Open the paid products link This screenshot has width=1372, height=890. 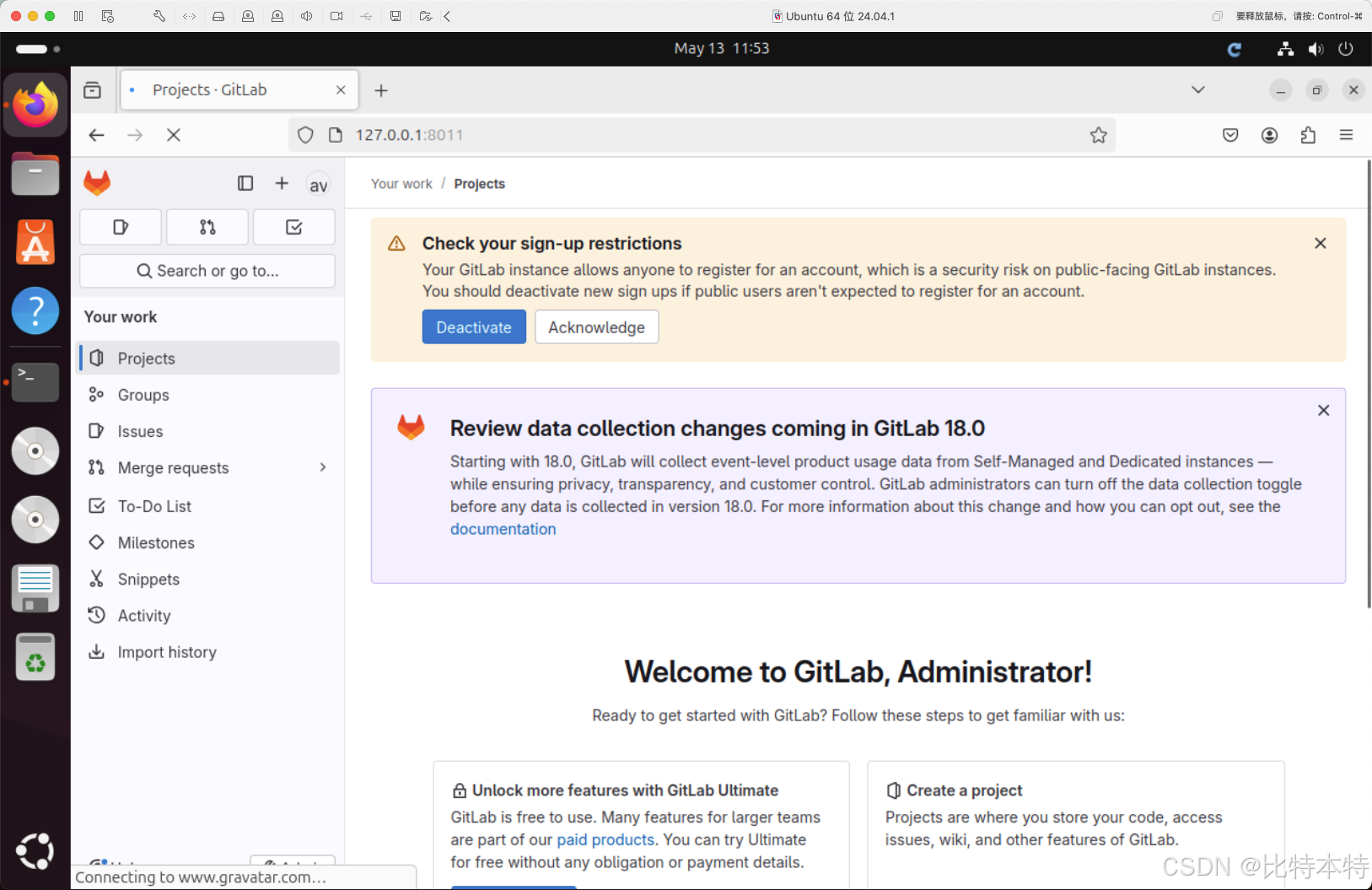click(605, 839)
